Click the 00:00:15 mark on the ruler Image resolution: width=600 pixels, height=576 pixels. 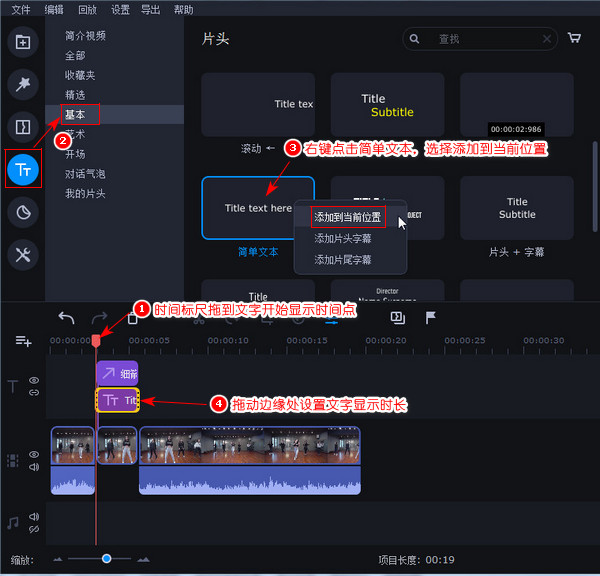[x=307, y=340]
